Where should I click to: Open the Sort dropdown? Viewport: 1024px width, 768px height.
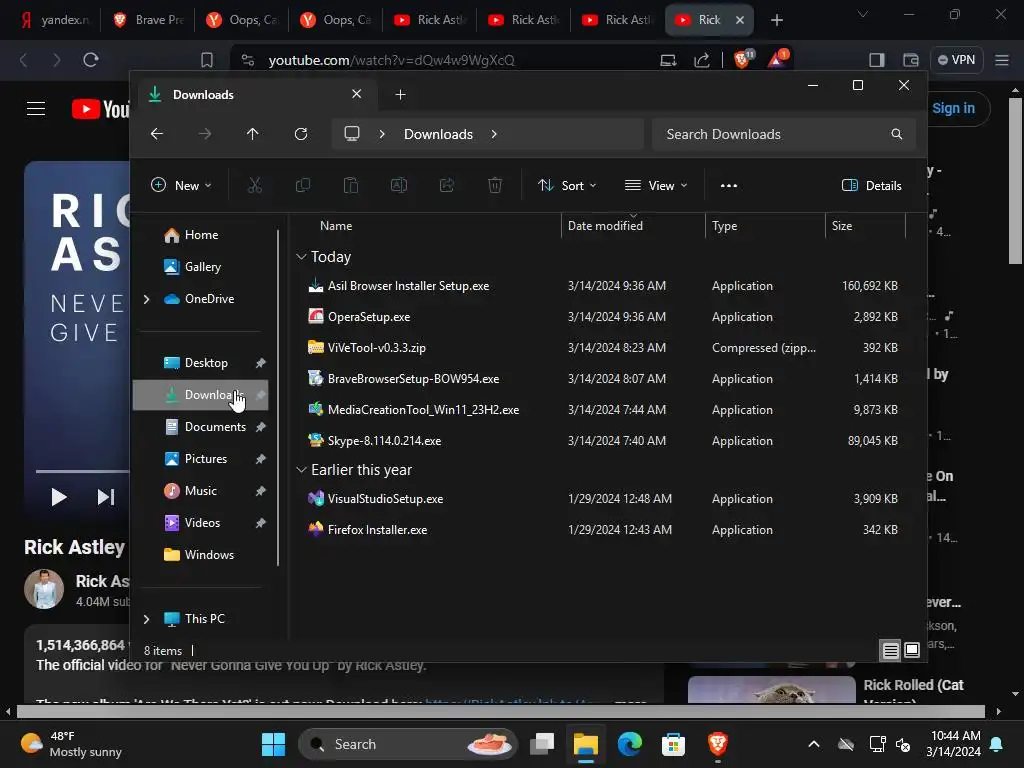[567, 185]
